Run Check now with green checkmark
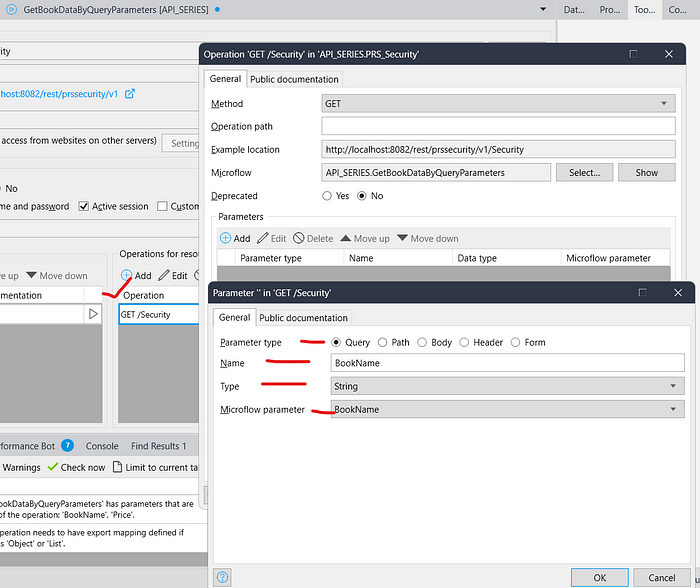Screen dimensions: 700x588 coord(76,467)
